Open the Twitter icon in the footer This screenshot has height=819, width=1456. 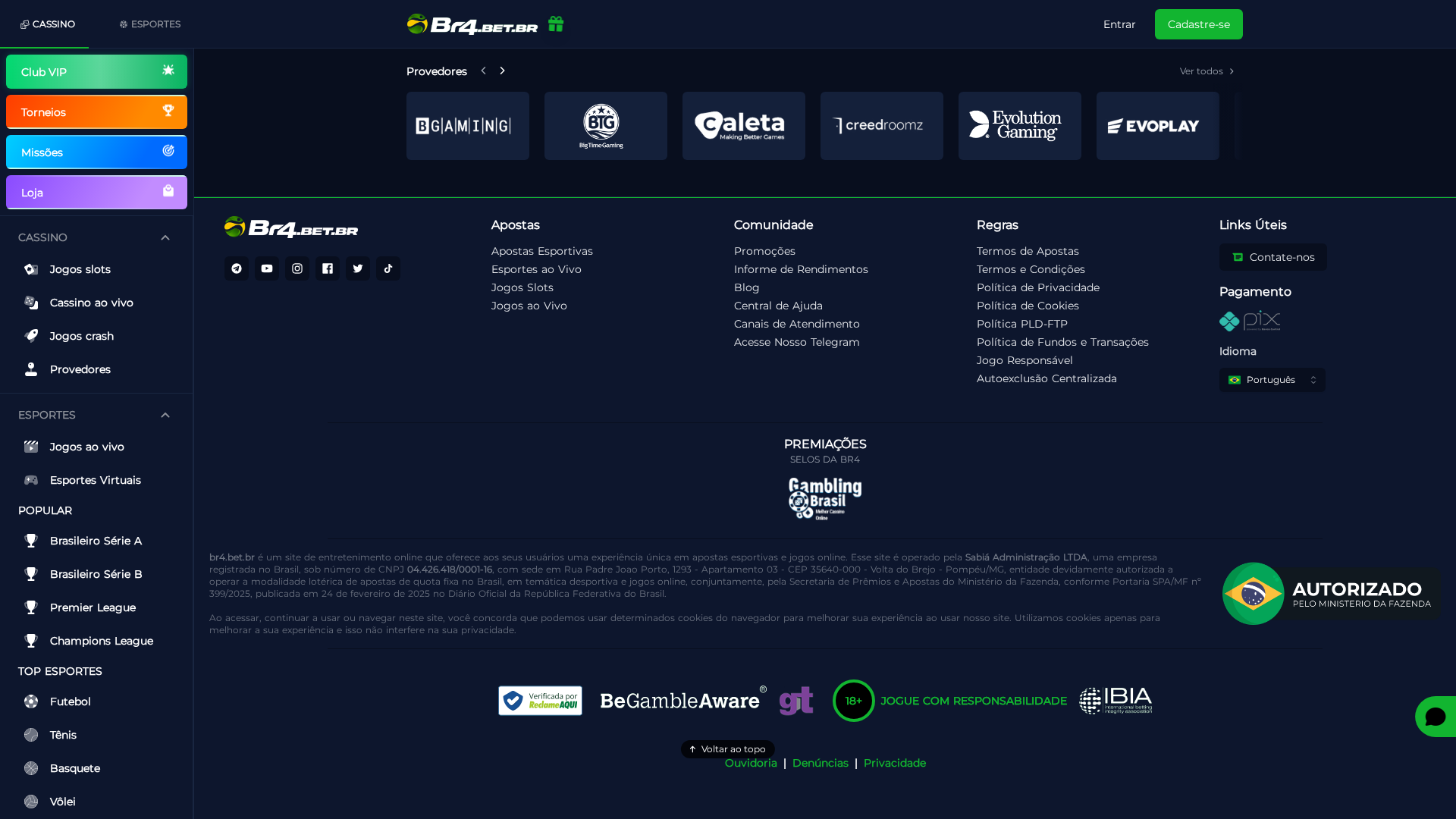358,268
